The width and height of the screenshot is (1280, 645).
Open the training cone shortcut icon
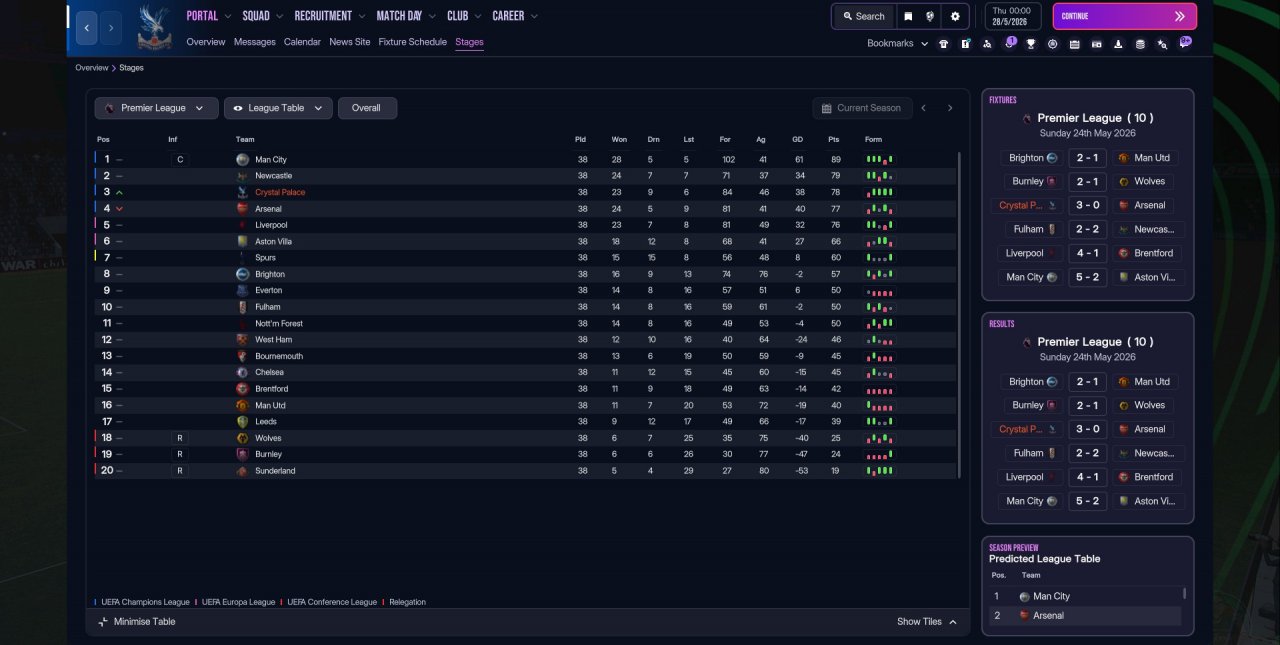point(1118,44)
